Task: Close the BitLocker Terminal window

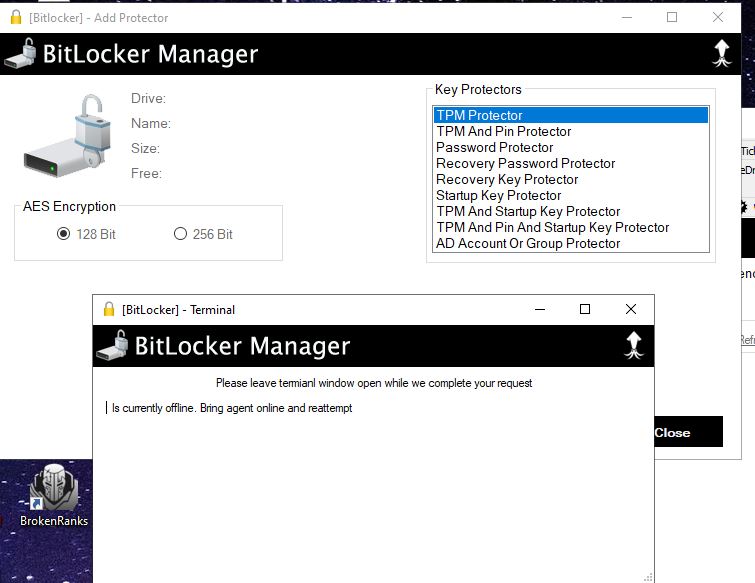Action: coord(631,309)
